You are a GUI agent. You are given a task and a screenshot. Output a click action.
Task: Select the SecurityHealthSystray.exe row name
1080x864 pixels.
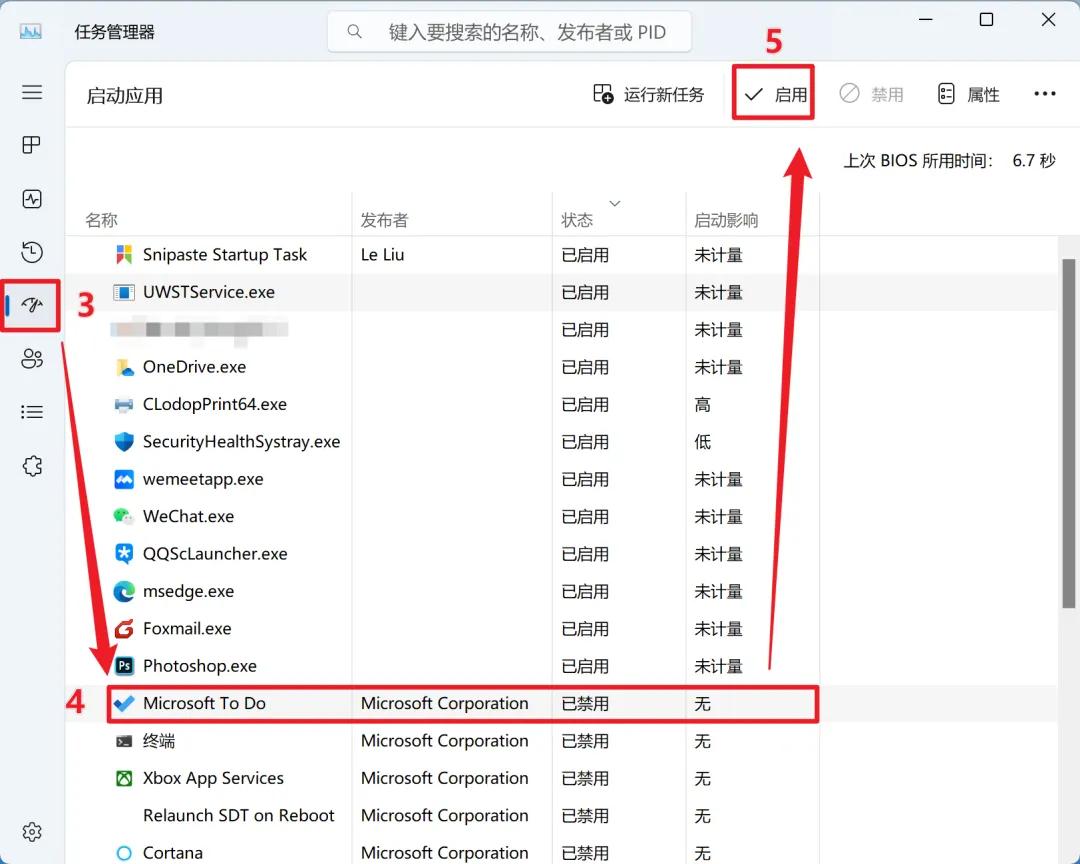[241, 442]
